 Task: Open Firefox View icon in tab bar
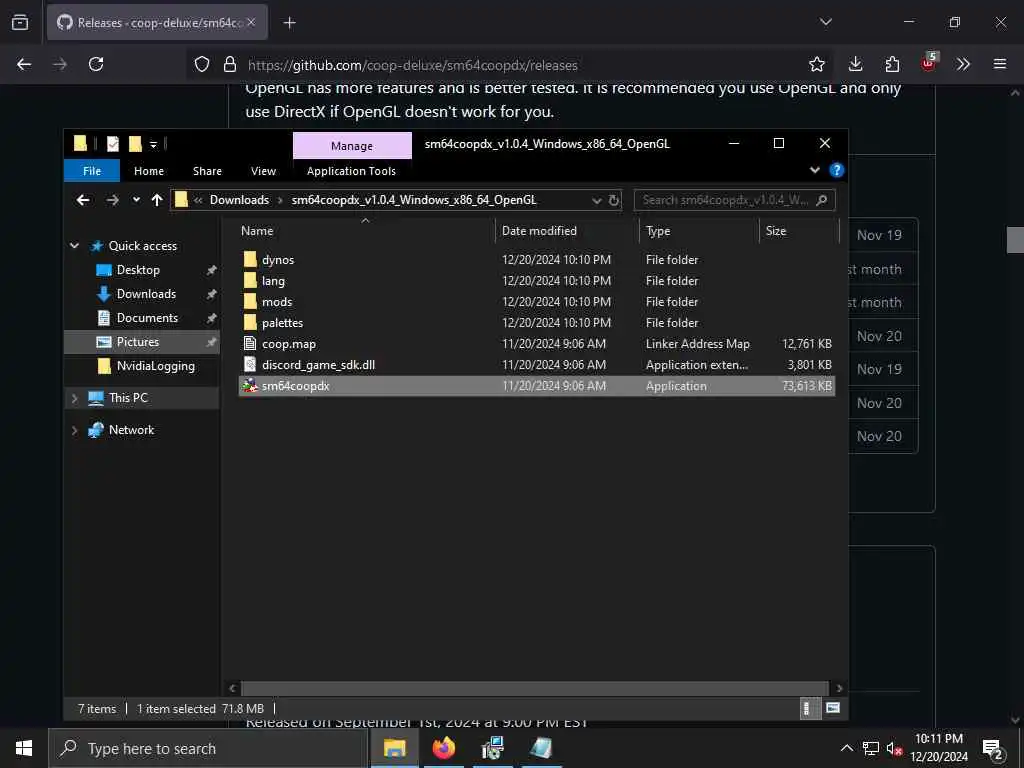[20, 22]
